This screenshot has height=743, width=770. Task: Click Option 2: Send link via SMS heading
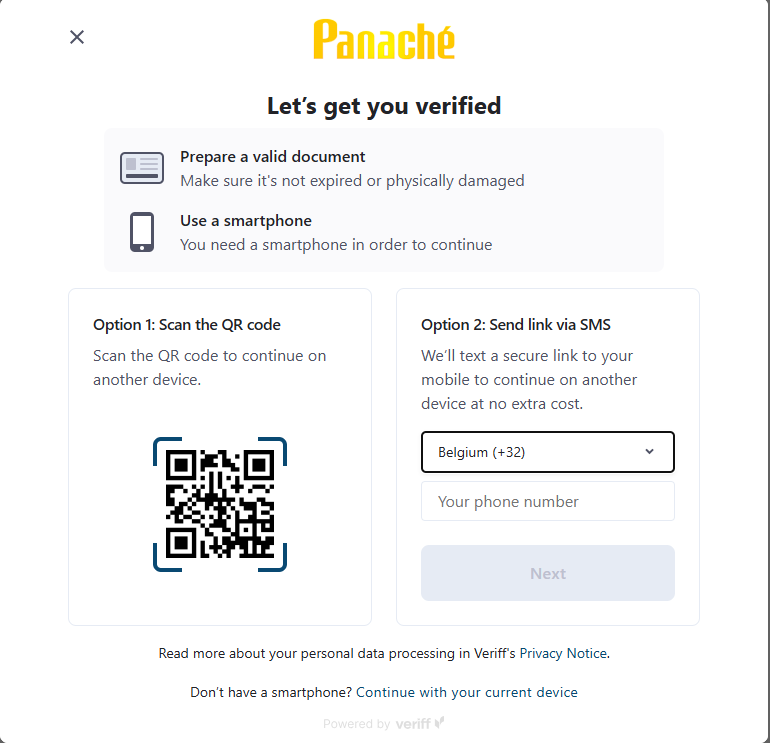(516, 325)
